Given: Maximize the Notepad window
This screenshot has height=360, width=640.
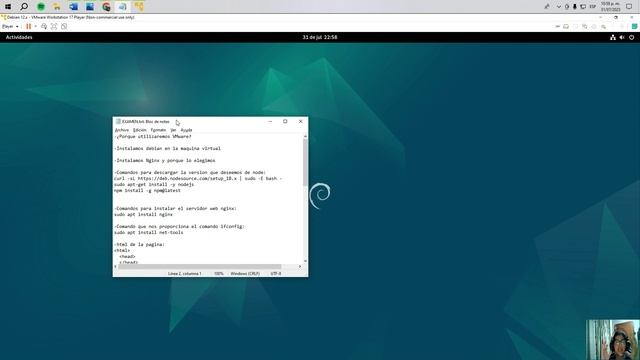Looking at the screenshot, I should (x=285, y=121).
